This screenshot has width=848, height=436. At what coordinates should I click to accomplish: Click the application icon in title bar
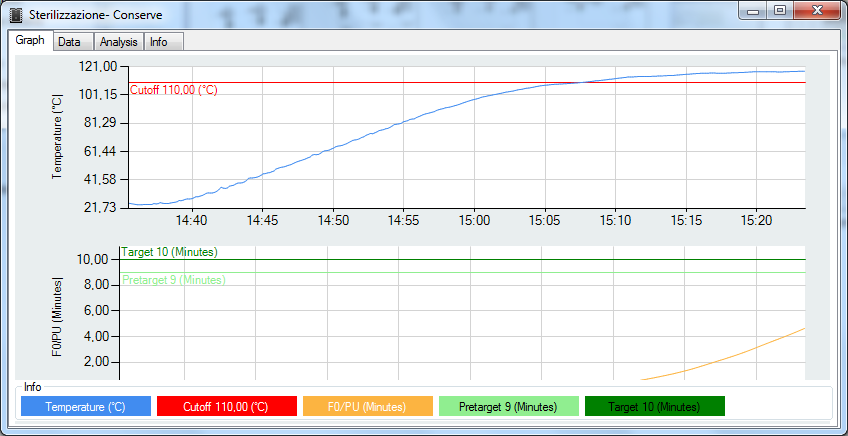pyautogui.click(x=16, y=16)
